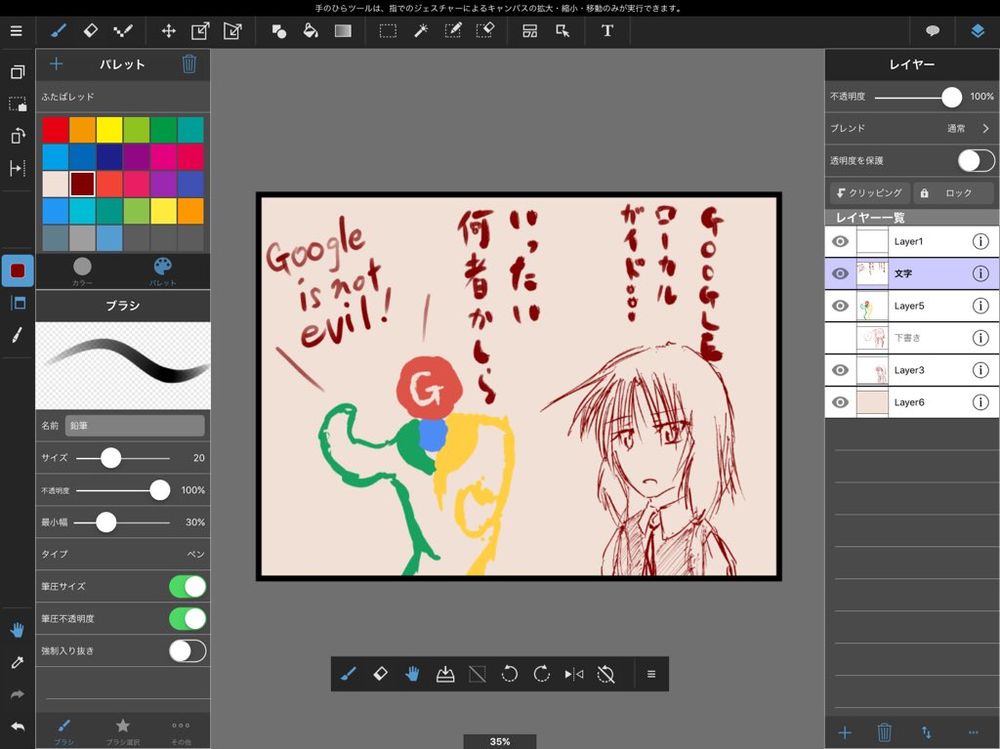Screen dimensions: 1000x749
Task: Choose the magic wand selection tool
Action: 421,31
